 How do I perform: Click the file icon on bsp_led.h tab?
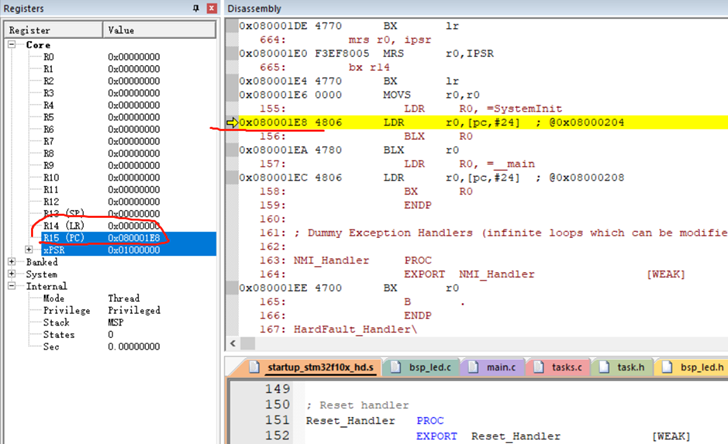click(x=667, y=367)
